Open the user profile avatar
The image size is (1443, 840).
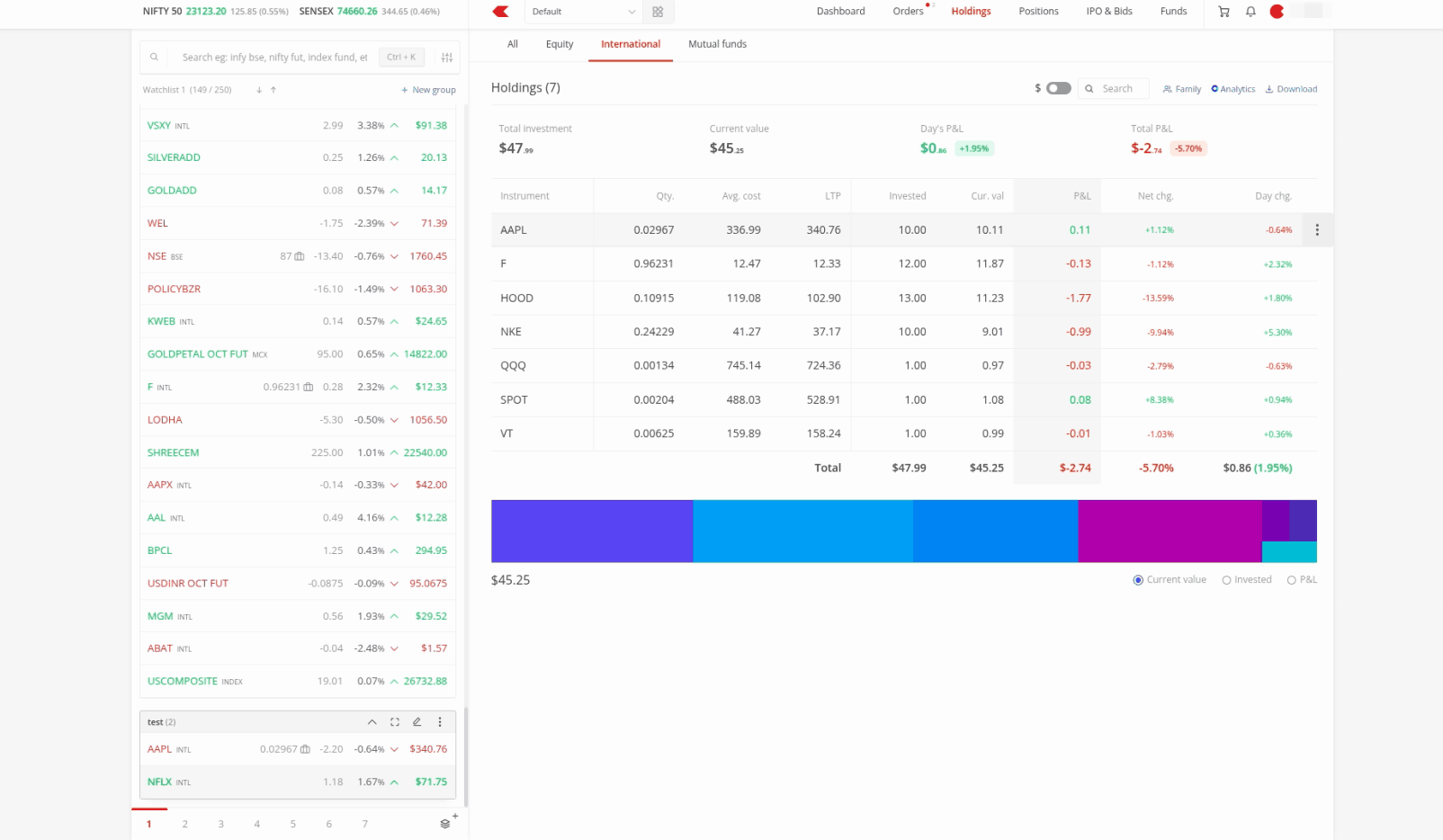pyautogui.click(x=1277, y=12)
